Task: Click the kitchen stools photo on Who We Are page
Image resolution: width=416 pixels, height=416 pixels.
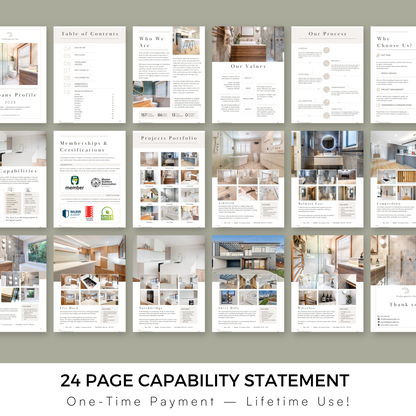Action: pos(186,41)
